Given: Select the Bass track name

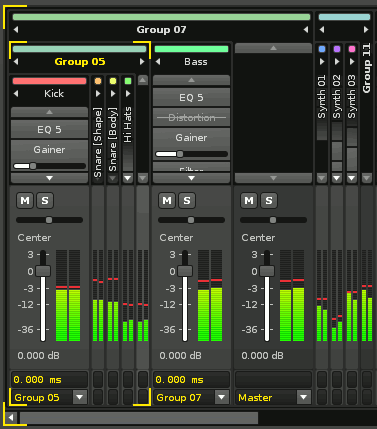Looking at the screenshot, I should (x=196, y=62).
